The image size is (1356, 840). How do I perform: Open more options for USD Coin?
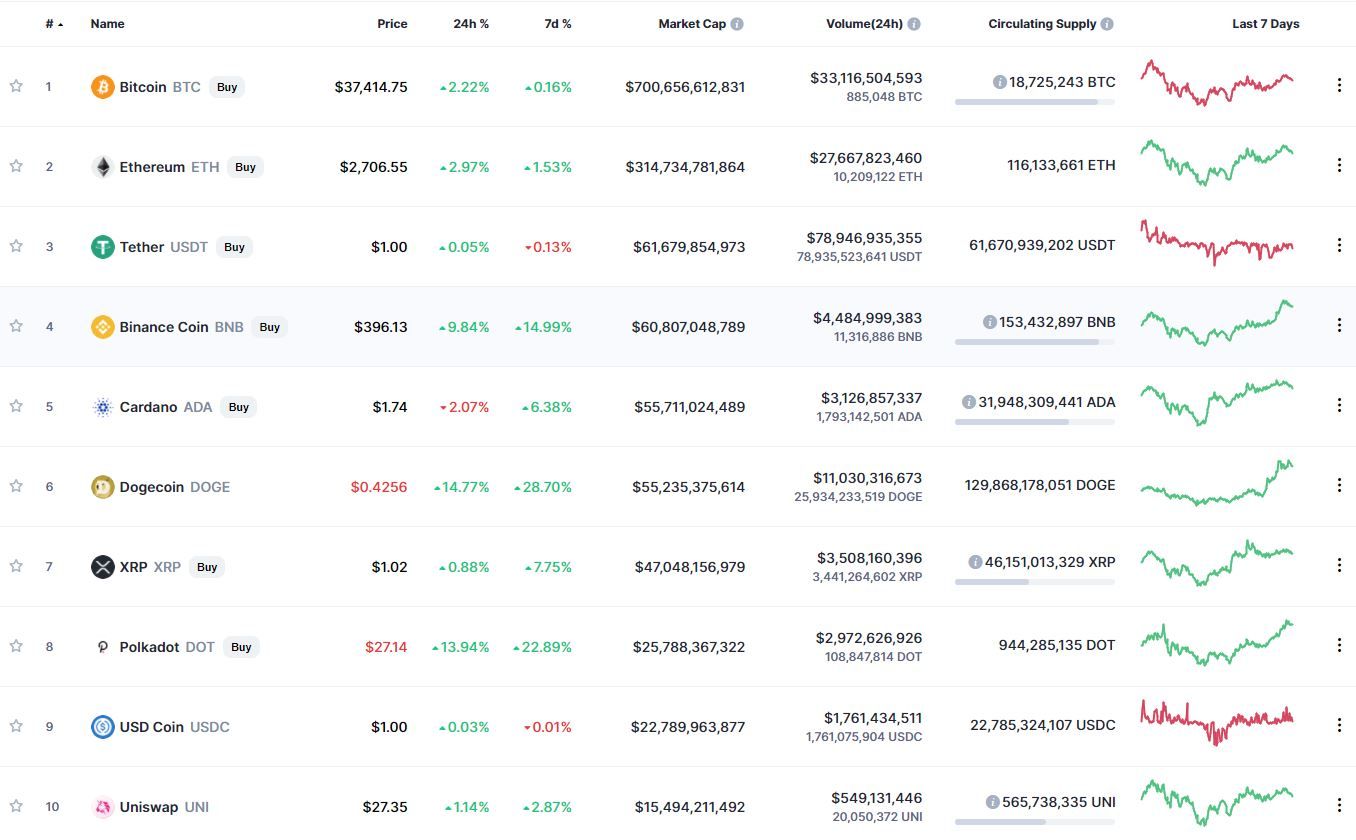point(1339,726)
